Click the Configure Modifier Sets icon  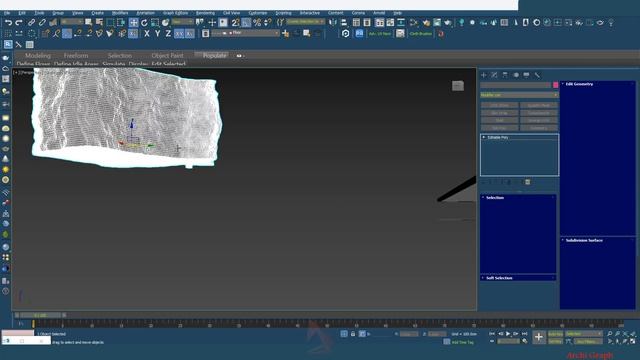(528, 182)
